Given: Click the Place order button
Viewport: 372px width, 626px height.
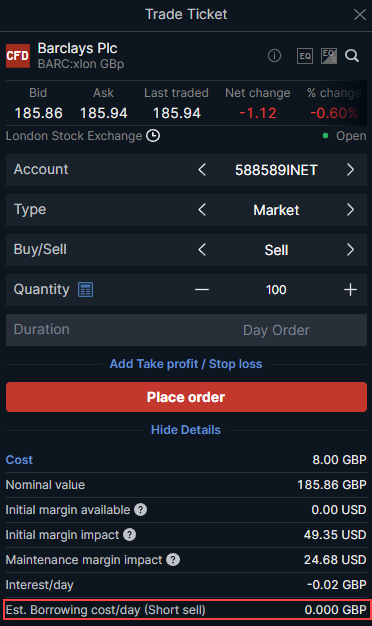Looking at the screenshot, I should (x=186, y=397).
